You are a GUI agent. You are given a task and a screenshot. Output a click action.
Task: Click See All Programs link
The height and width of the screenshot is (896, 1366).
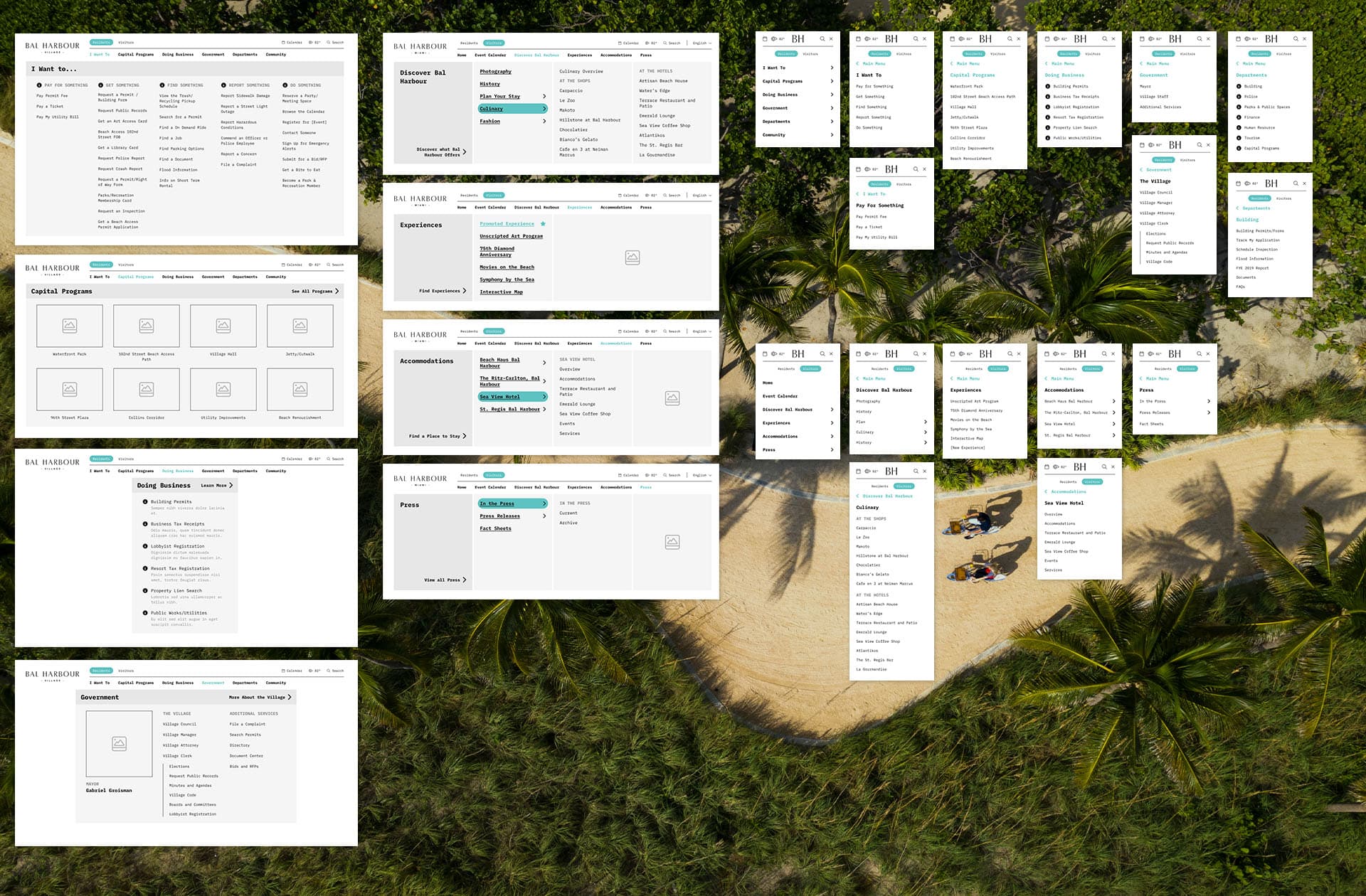pyautogui.click(x=314, y=292)
